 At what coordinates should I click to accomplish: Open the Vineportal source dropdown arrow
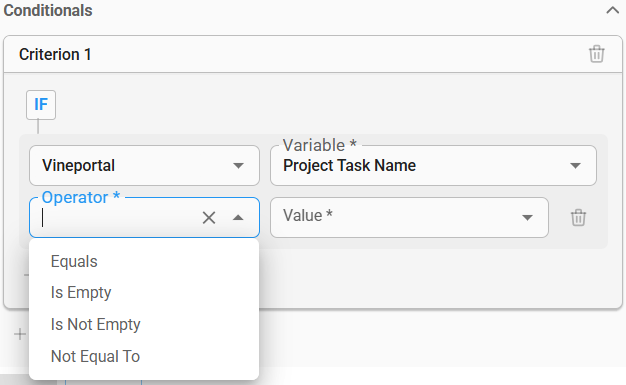(238, 166)
